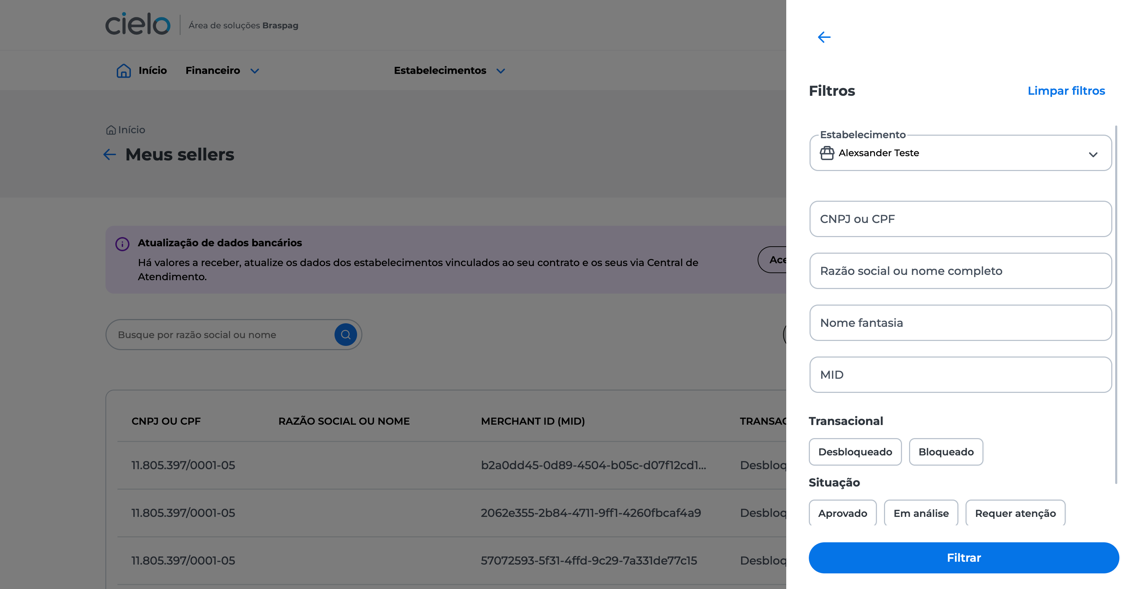The height and width of the screenshot is (589, 1138).
Task: Click the Atualização de dados bancários heading
Action: click(x=220, y=243)
